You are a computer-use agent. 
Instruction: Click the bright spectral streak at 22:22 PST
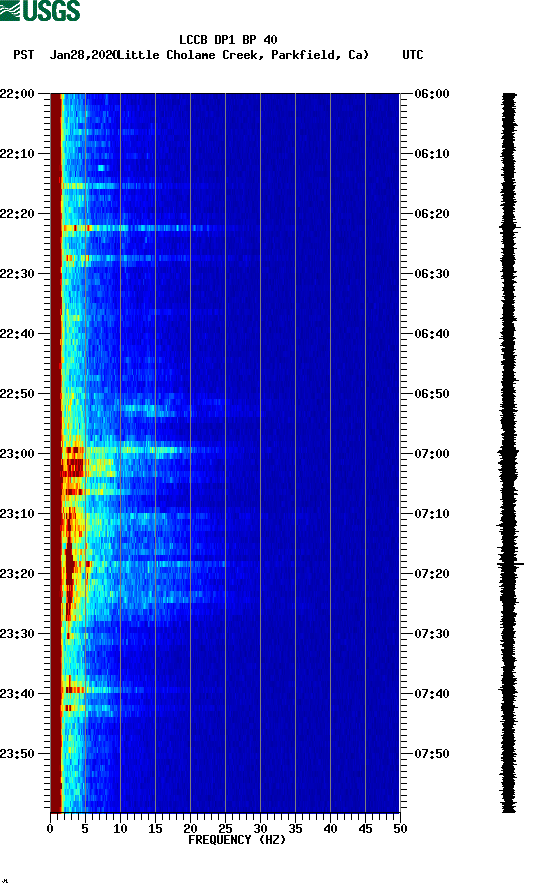(137, 228)
